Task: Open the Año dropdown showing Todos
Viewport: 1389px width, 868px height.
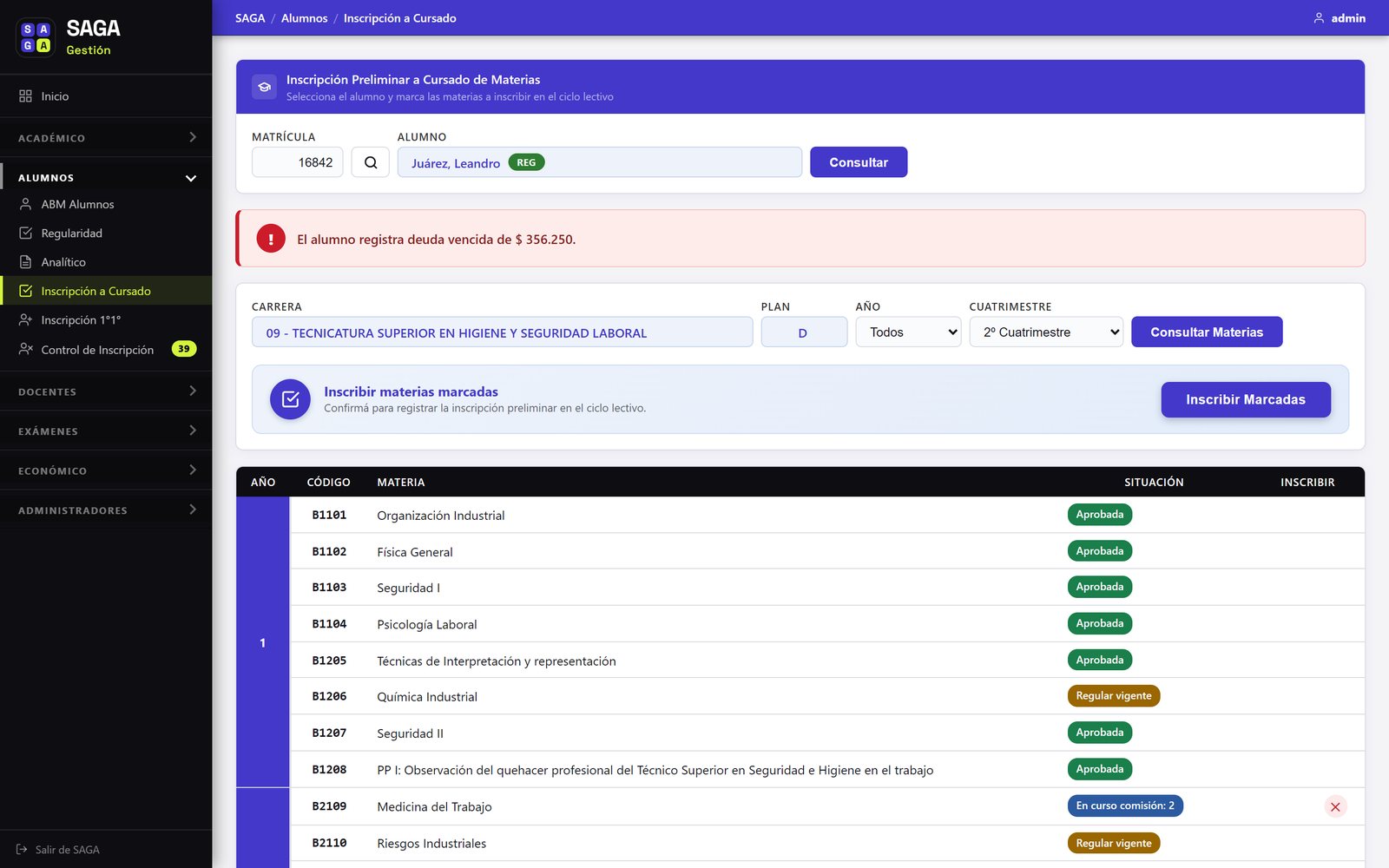Action: pyautogui.click(x=908, y=332)
